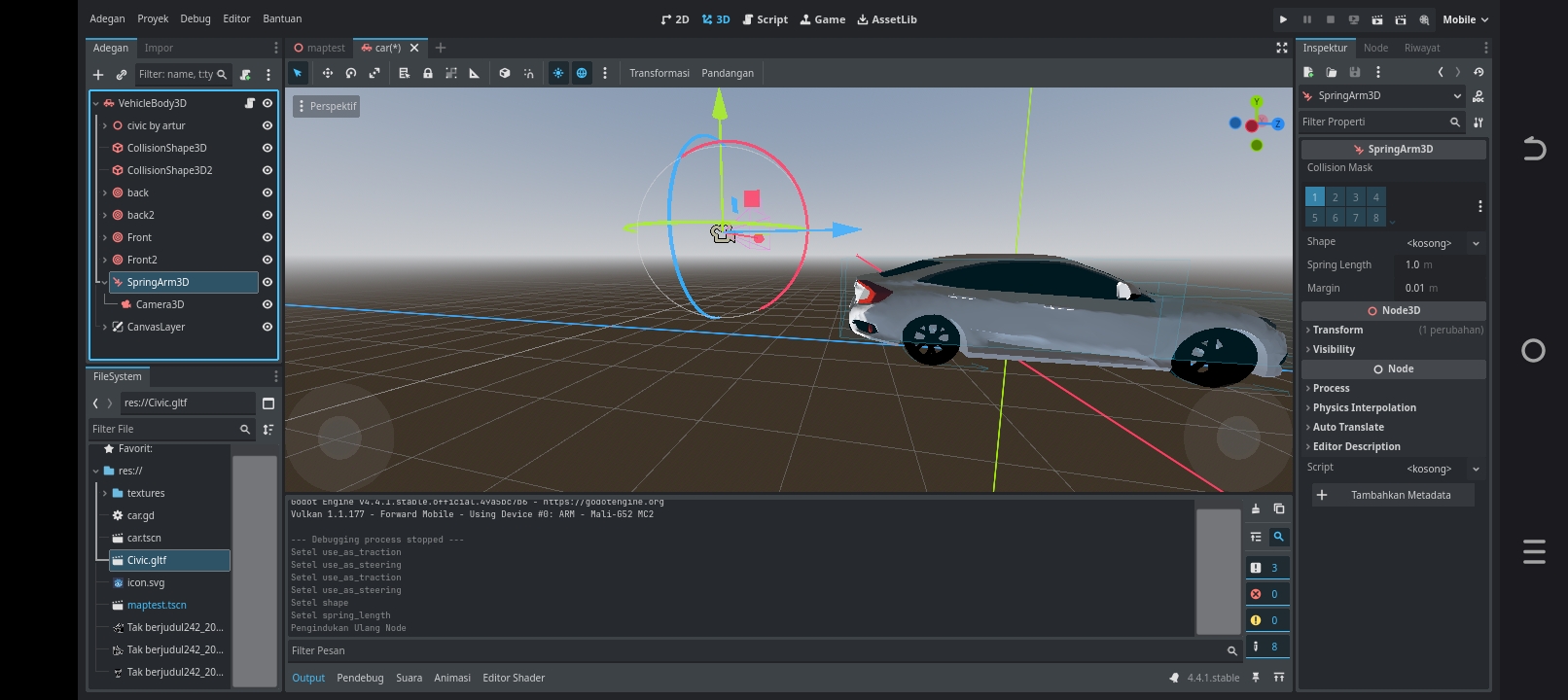Toggle collision mask layer 3

point(1355,197)
